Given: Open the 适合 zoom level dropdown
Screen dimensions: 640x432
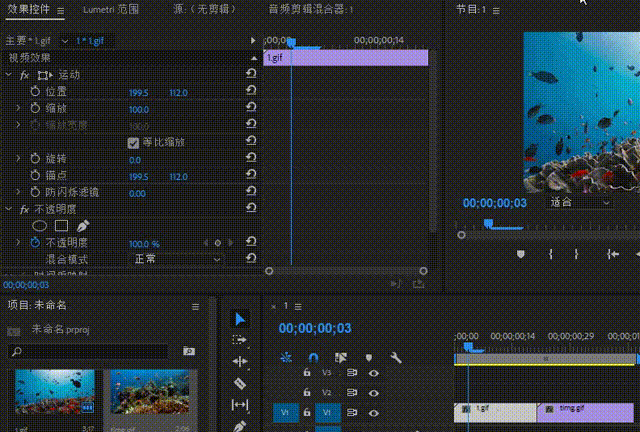Looking at the screenshot, I should click(x=579, y=201).
